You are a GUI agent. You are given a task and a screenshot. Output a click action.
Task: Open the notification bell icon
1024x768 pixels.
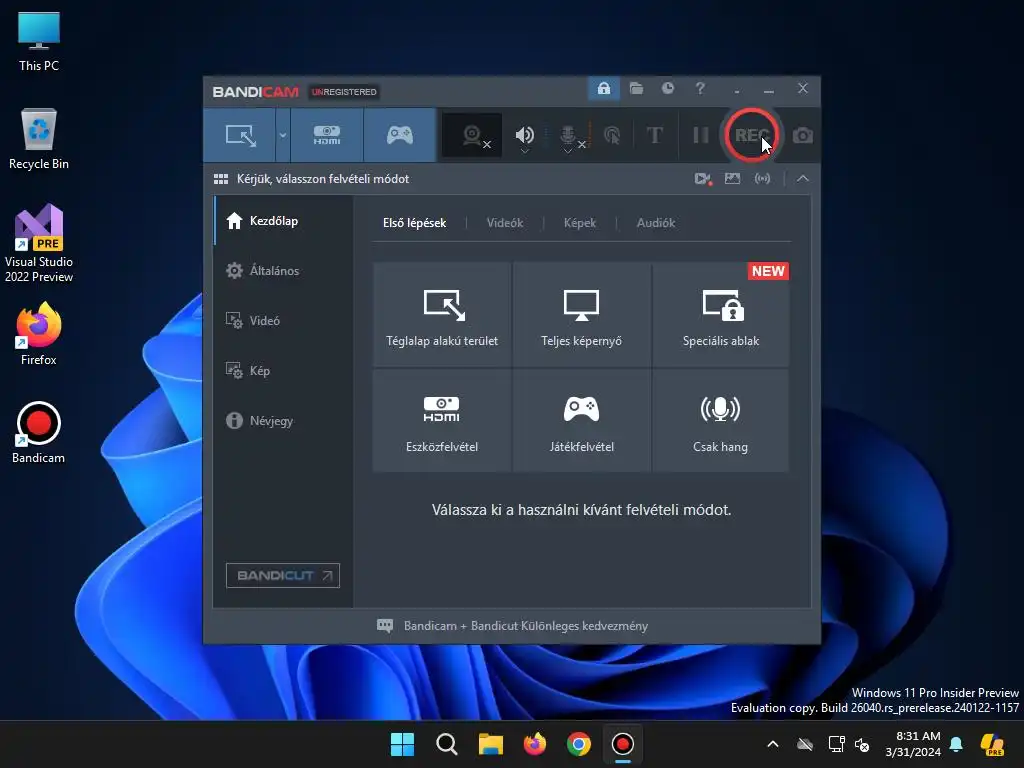tap(956, 744)
